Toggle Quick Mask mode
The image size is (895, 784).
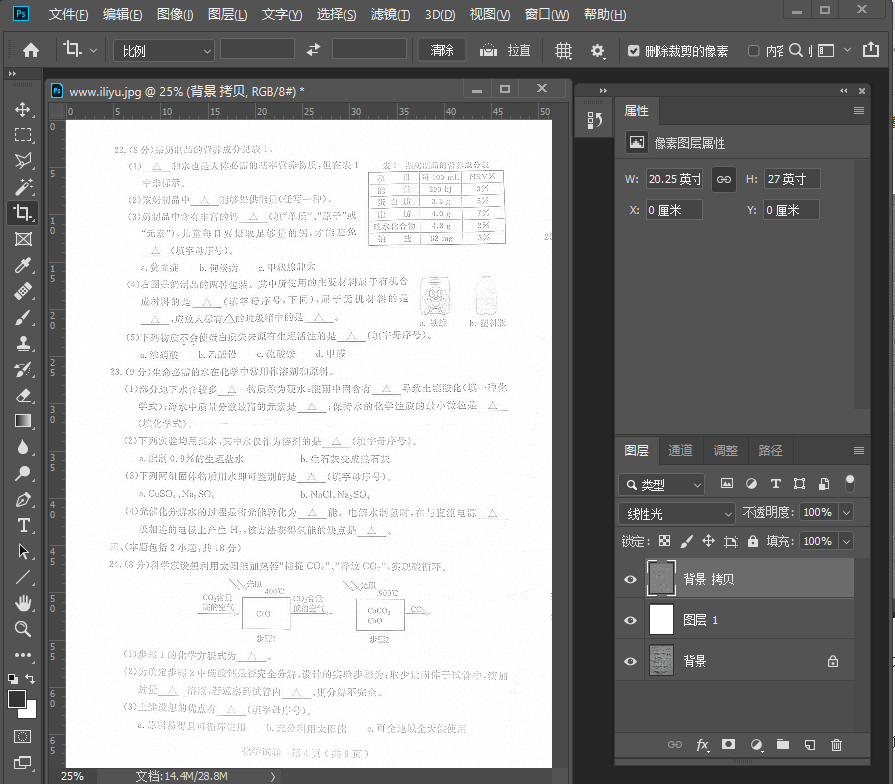[22, 737]
